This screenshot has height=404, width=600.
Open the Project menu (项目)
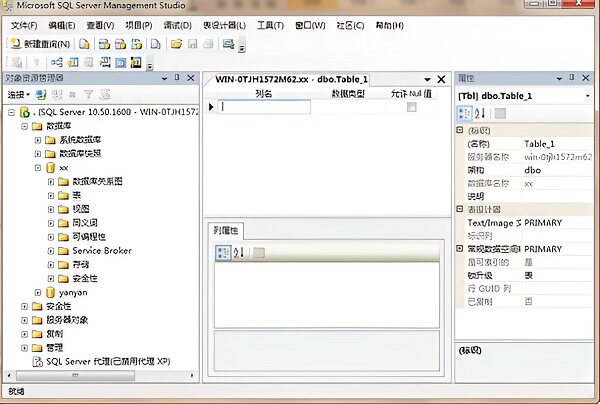coord(139,26)
